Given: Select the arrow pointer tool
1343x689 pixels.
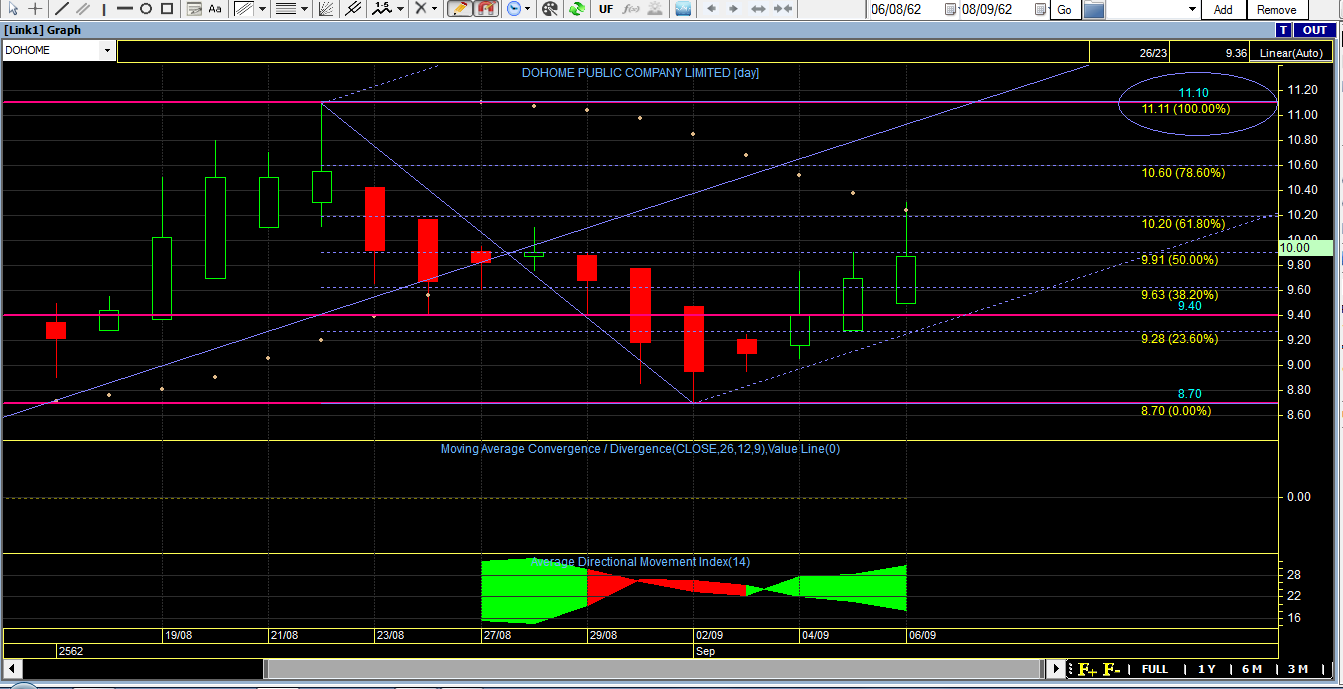Looking at the screenshot, I should (x=13, y=9).
